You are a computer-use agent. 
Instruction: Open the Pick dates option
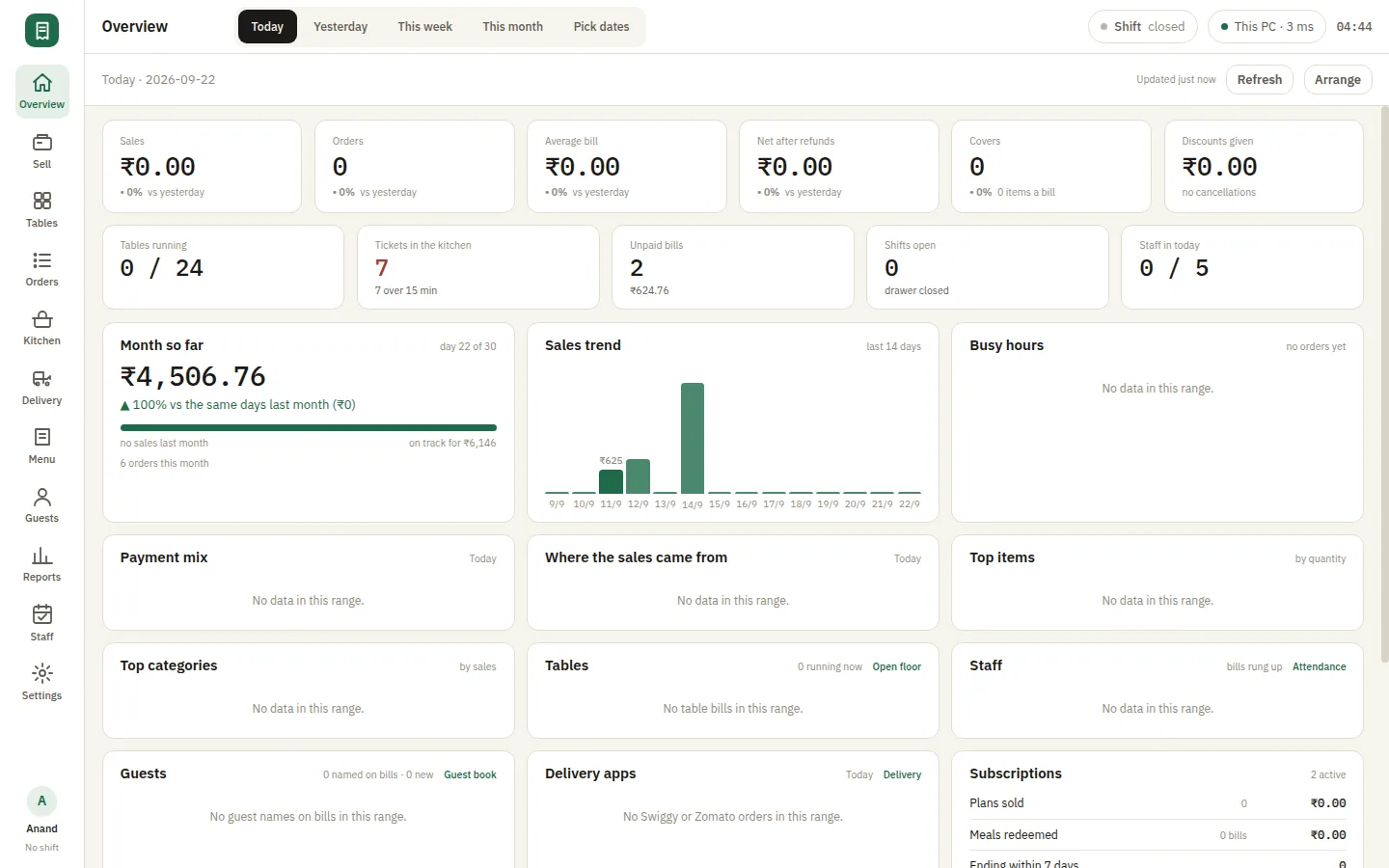[601, 27]
